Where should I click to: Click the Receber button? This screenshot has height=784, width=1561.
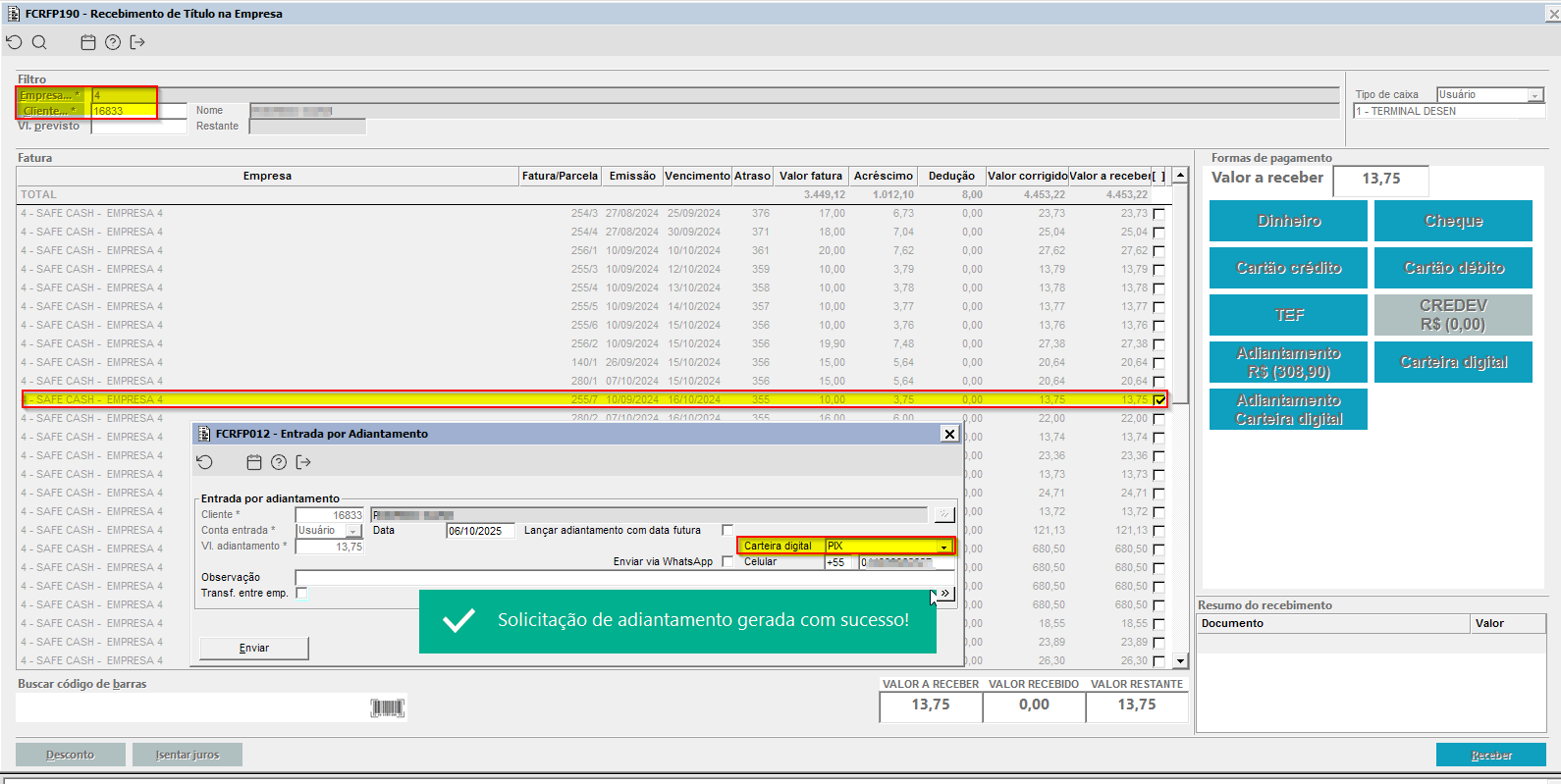(1491, 755)
